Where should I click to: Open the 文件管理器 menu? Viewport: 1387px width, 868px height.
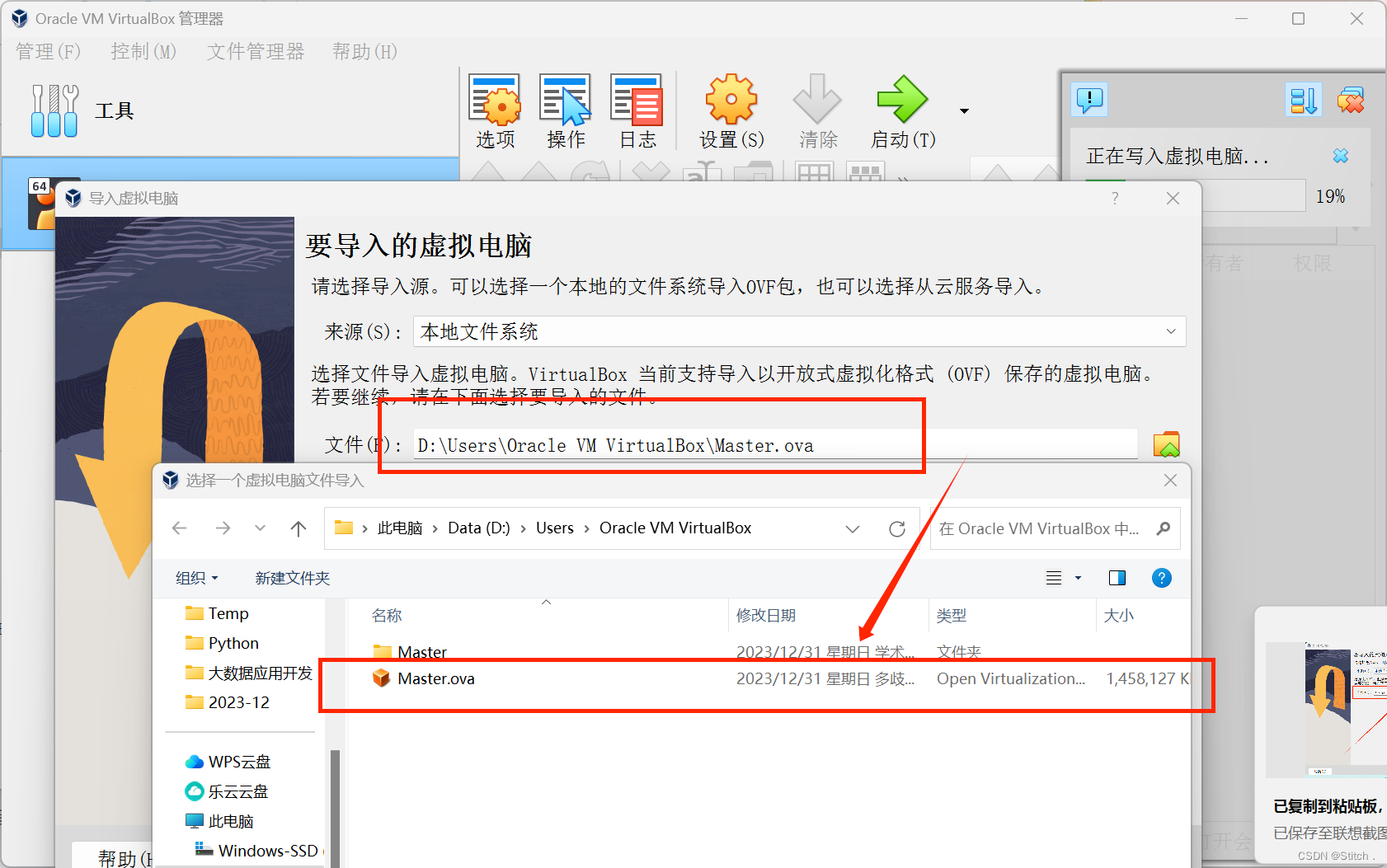[x=256, y=52]
